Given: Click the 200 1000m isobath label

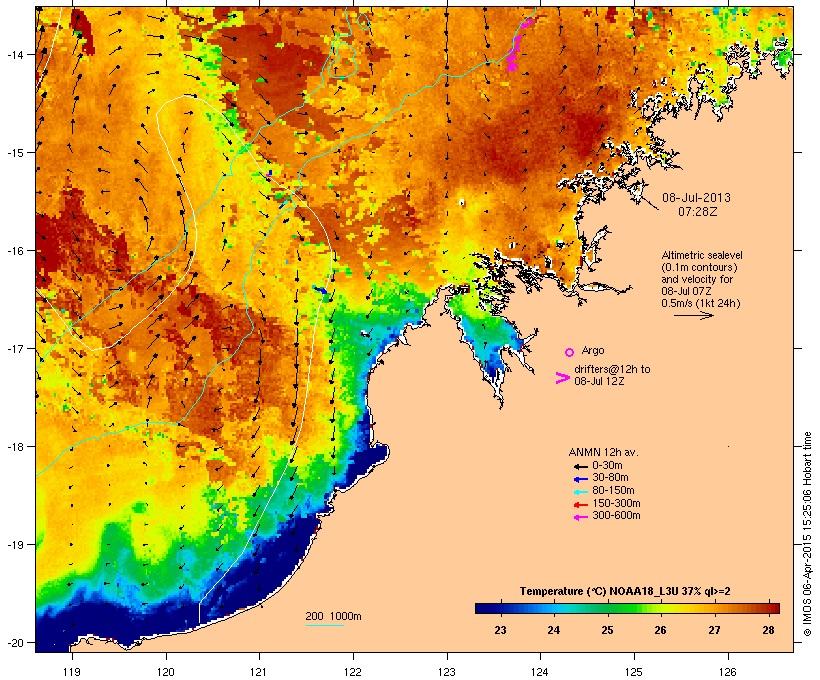Looking at the screenshot, I should coord(334,616).
